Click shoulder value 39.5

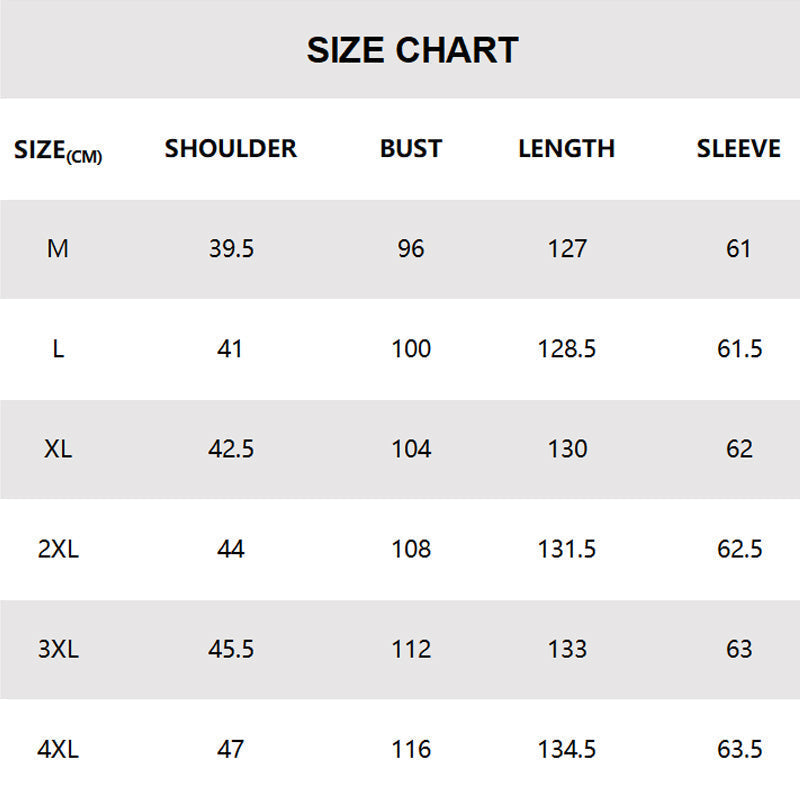[231, 249]
